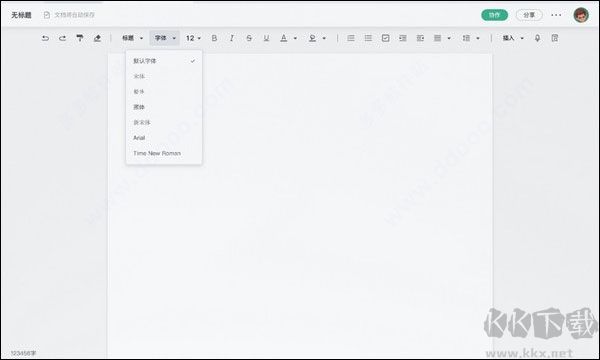The height and width of the screenshot is (360, 600).
Task: Click the redo arrow icon
Action: click(62, 38)
